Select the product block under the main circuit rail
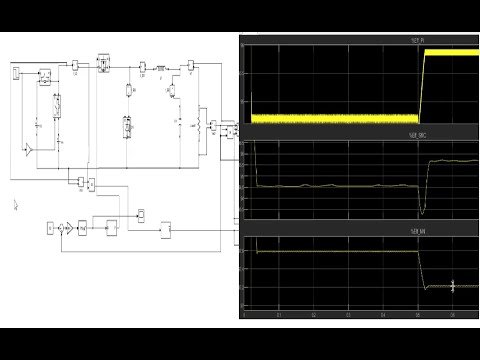This screenshot has height=360, width=480. coord(91,185)
